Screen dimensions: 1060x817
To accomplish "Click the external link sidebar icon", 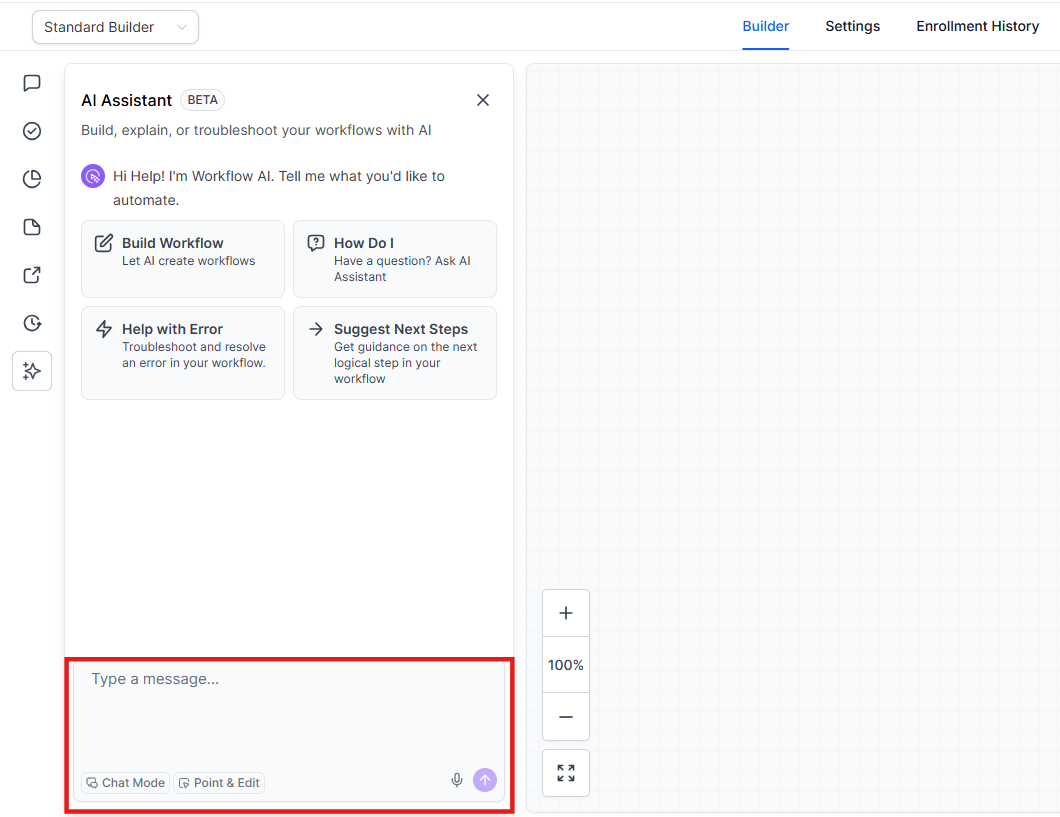I will pyautogui.click(x=32, y=275).
